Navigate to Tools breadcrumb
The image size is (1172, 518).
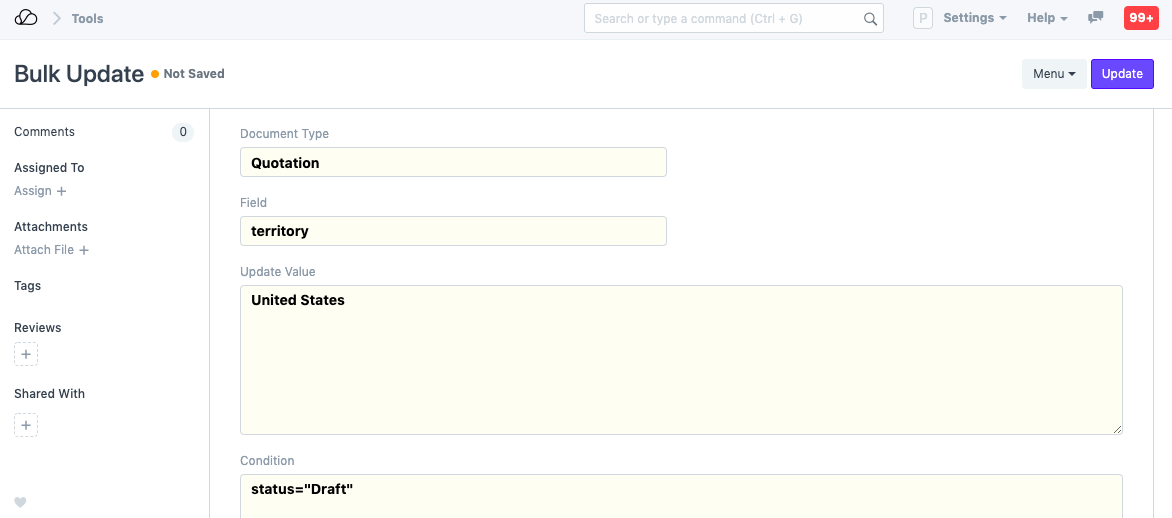click(87, 18)
